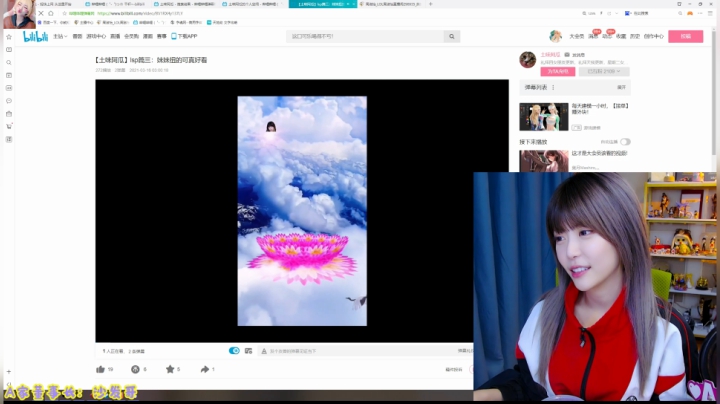720x404 pixels.
Task: Click the browser sidebar chat bubble icon
Action: pos(9,101)
